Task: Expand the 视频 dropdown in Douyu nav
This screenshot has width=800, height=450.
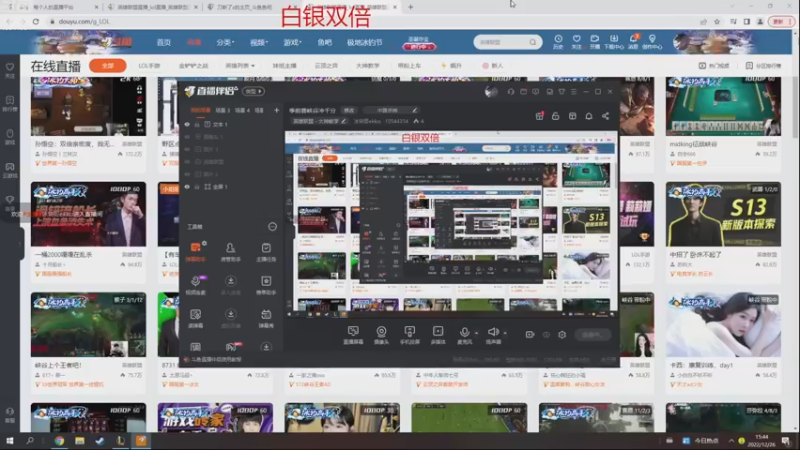Action: coord(259,42)
